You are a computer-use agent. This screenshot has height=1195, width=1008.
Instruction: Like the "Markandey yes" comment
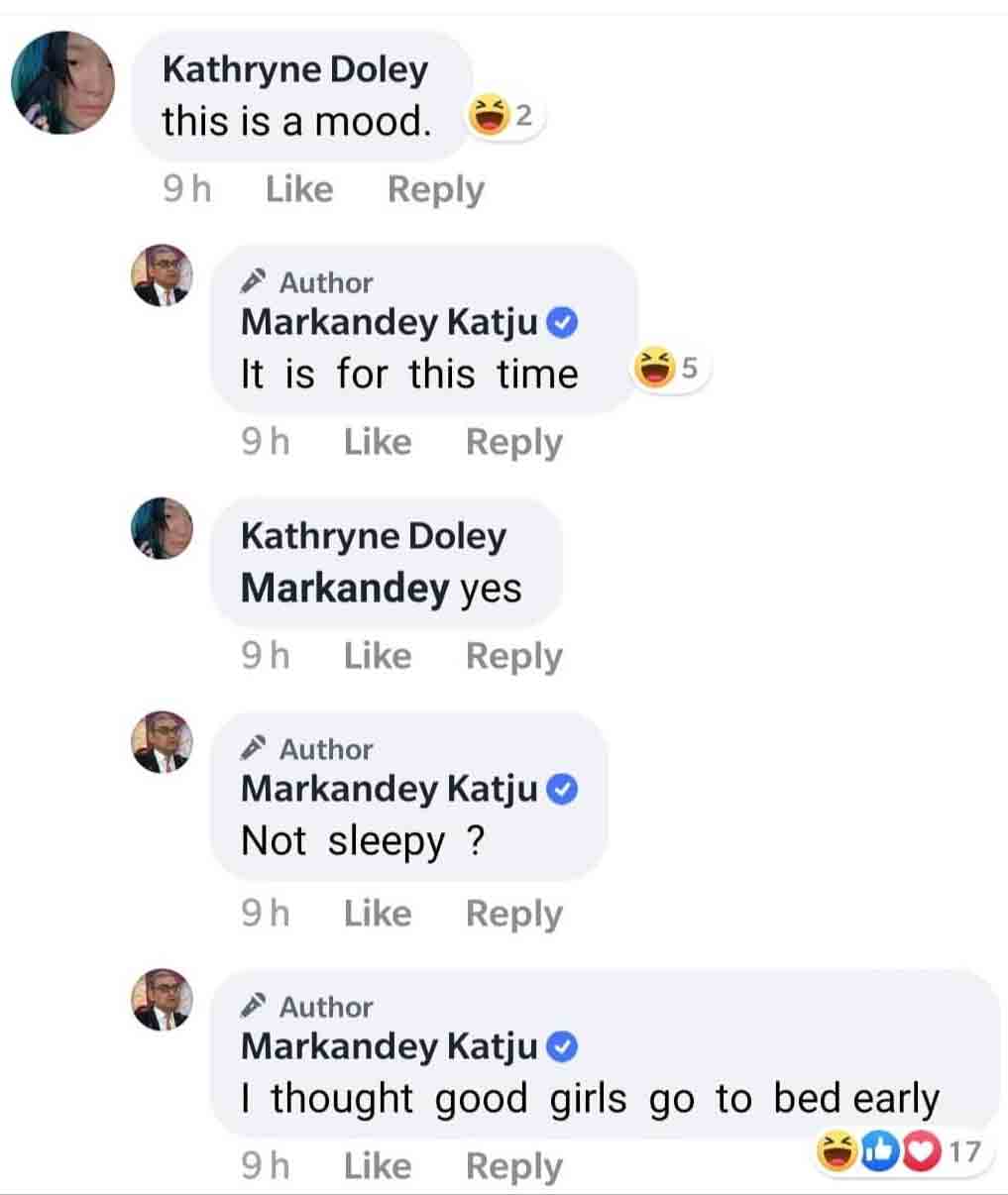tap(377, 656)
